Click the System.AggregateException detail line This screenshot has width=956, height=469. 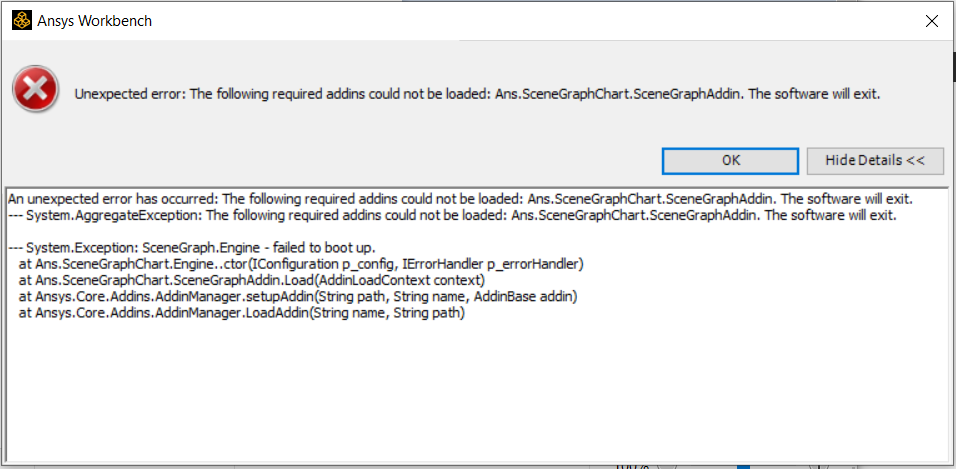tap(452, 215)
